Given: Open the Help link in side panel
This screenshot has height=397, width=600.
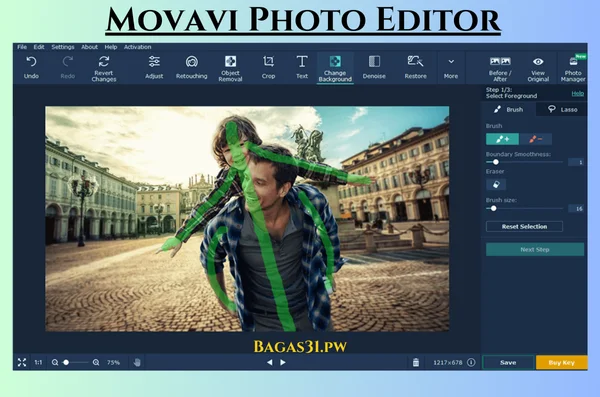Looking at the screenshot, I should [x=577, y=93].
